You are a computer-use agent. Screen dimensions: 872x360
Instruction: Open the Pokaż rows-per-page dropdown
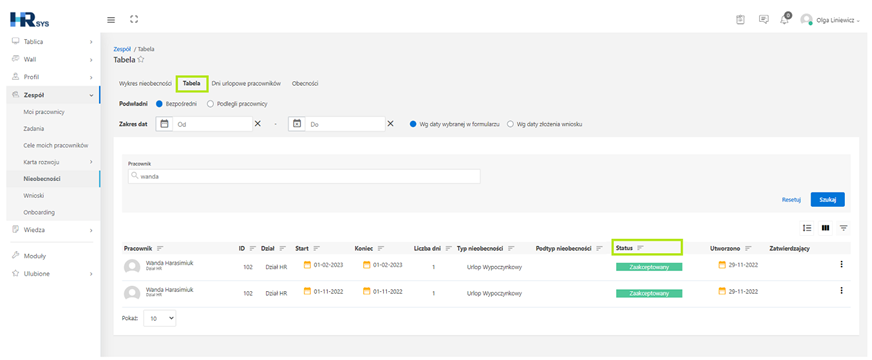tap(160, 318)
